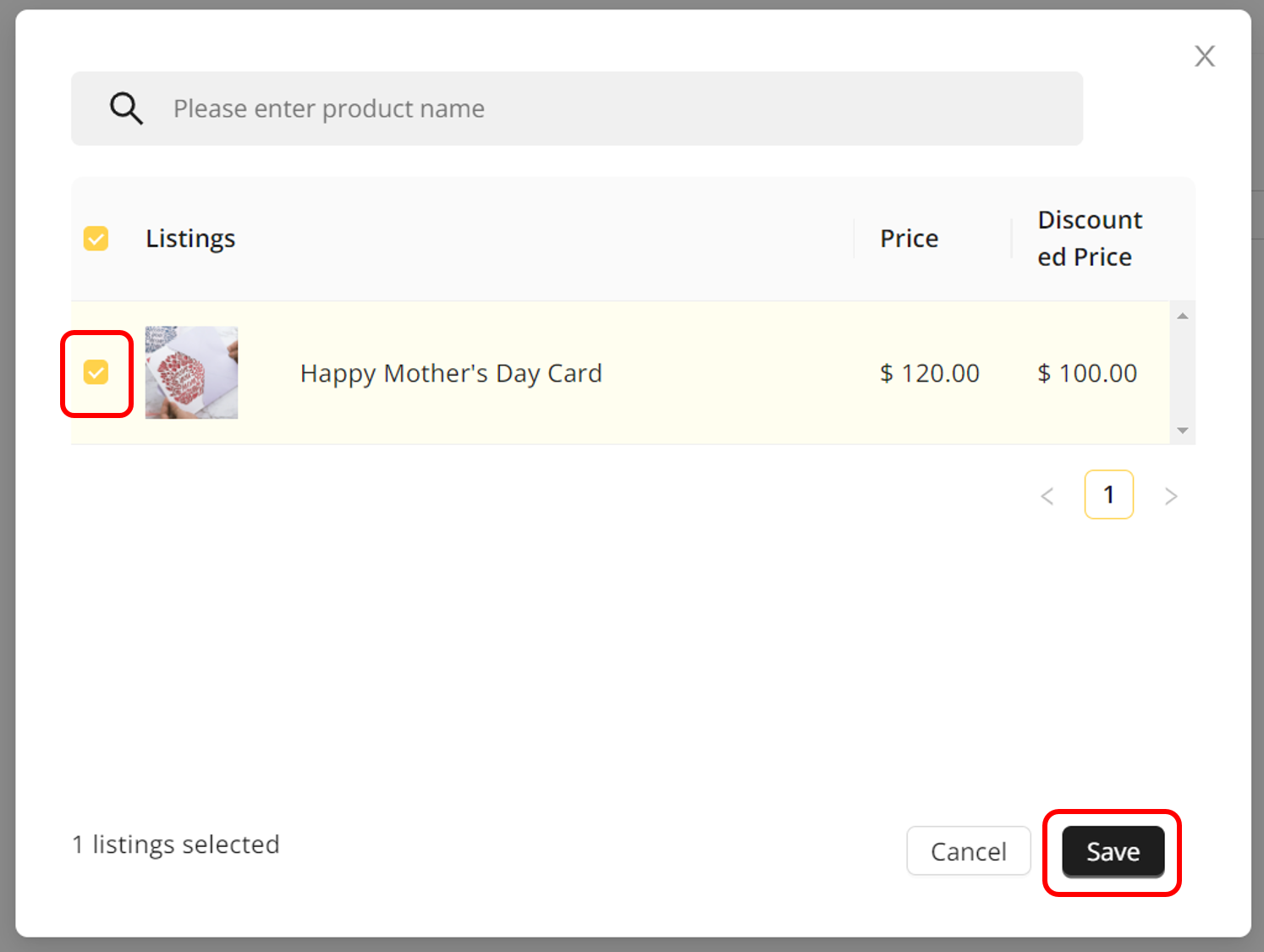The width and height of the screenshot is (1264, 952).
Task: Click the search magnifier icon
Action: pyautogui.click(x=126, y=108)
